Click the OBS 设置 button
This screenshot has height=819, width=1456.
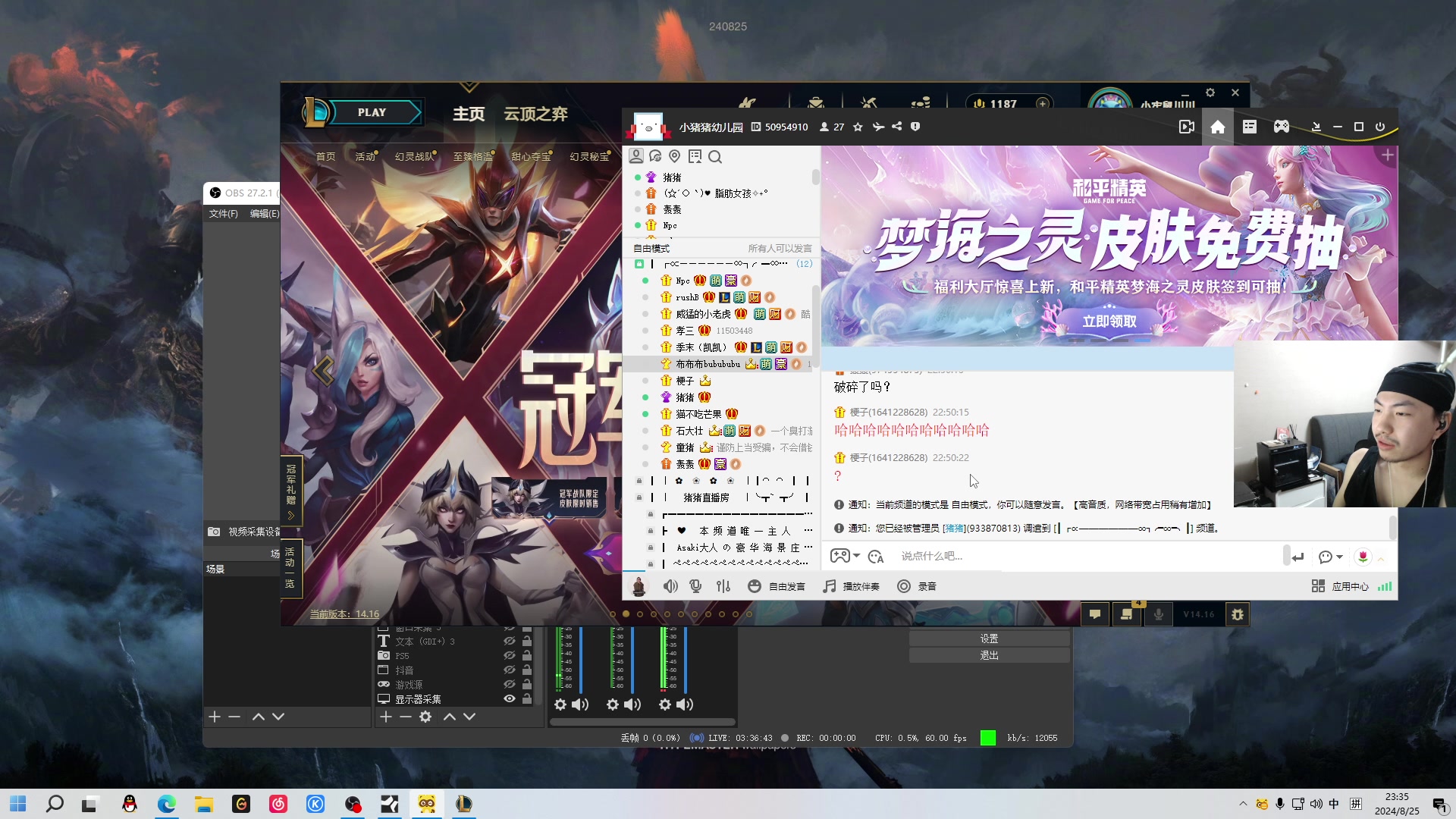(989, 639)
